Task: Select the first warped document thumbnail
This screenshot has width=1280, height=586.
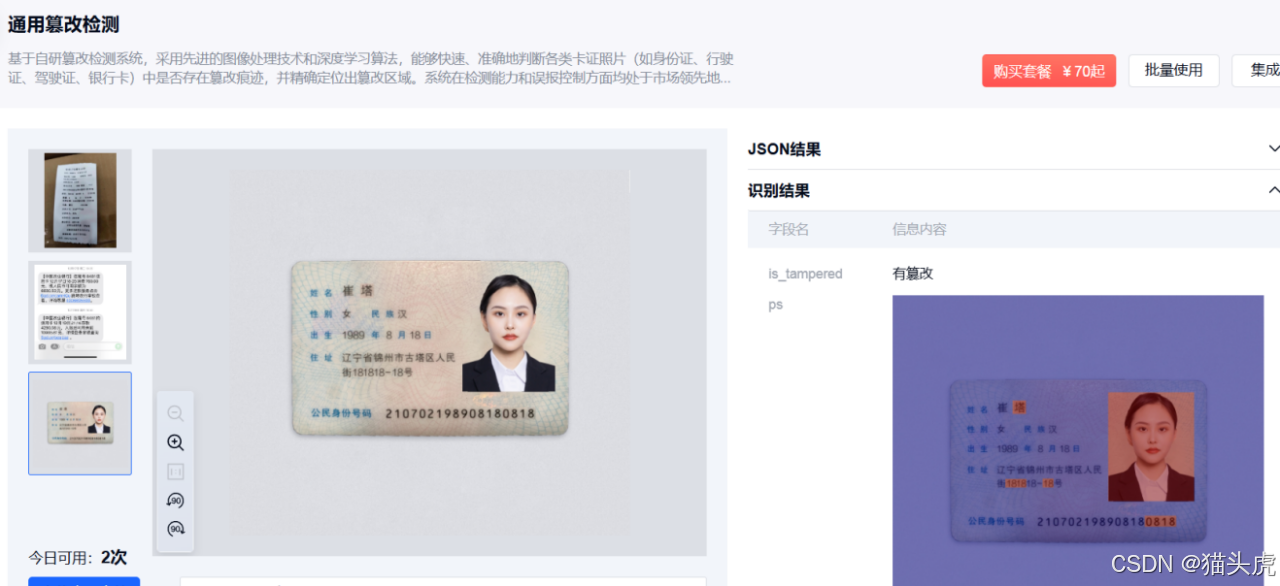Action: point(80,199)
